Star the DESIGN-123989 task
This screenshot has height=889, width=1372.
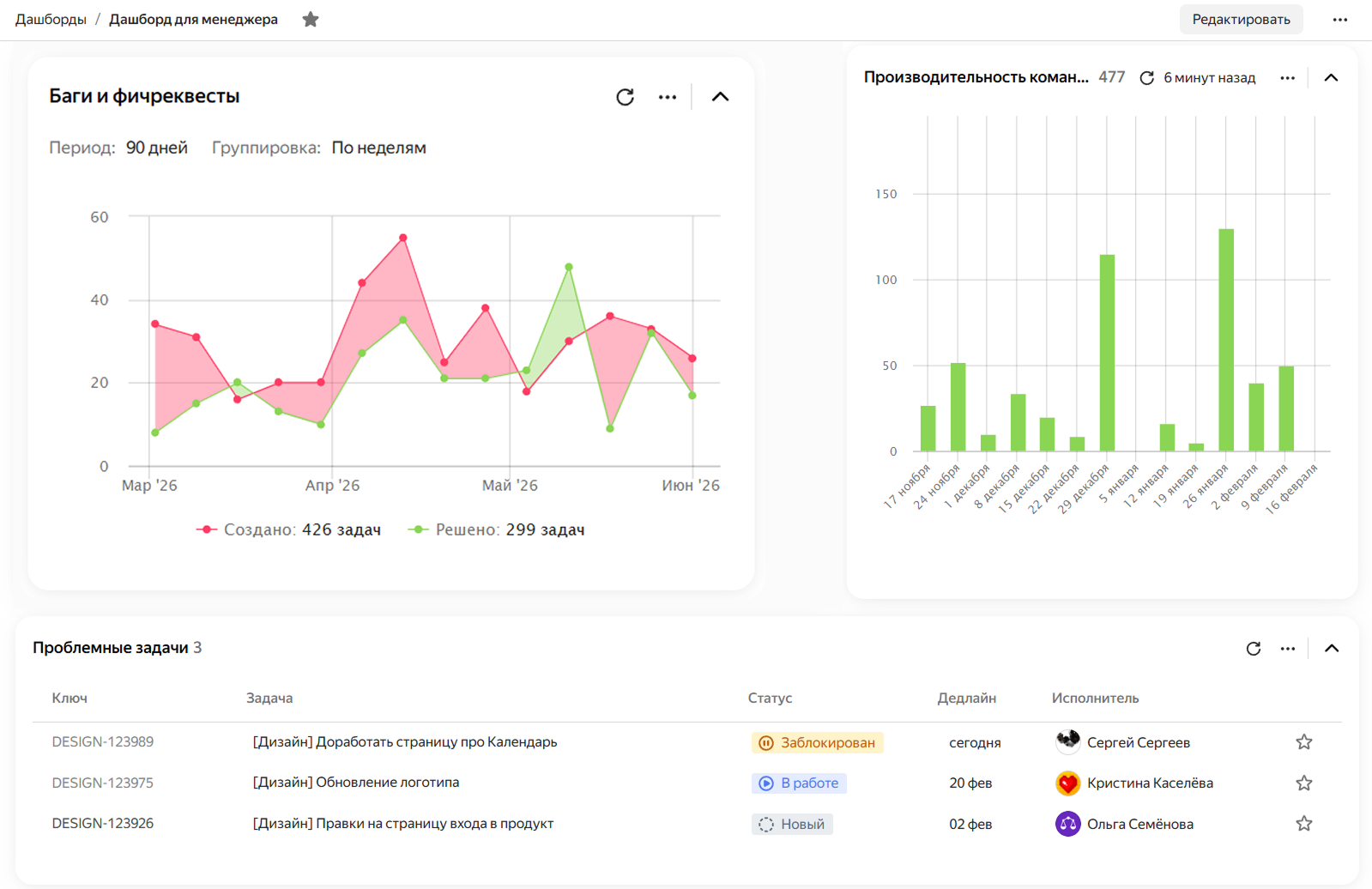tap(1304, 742)
